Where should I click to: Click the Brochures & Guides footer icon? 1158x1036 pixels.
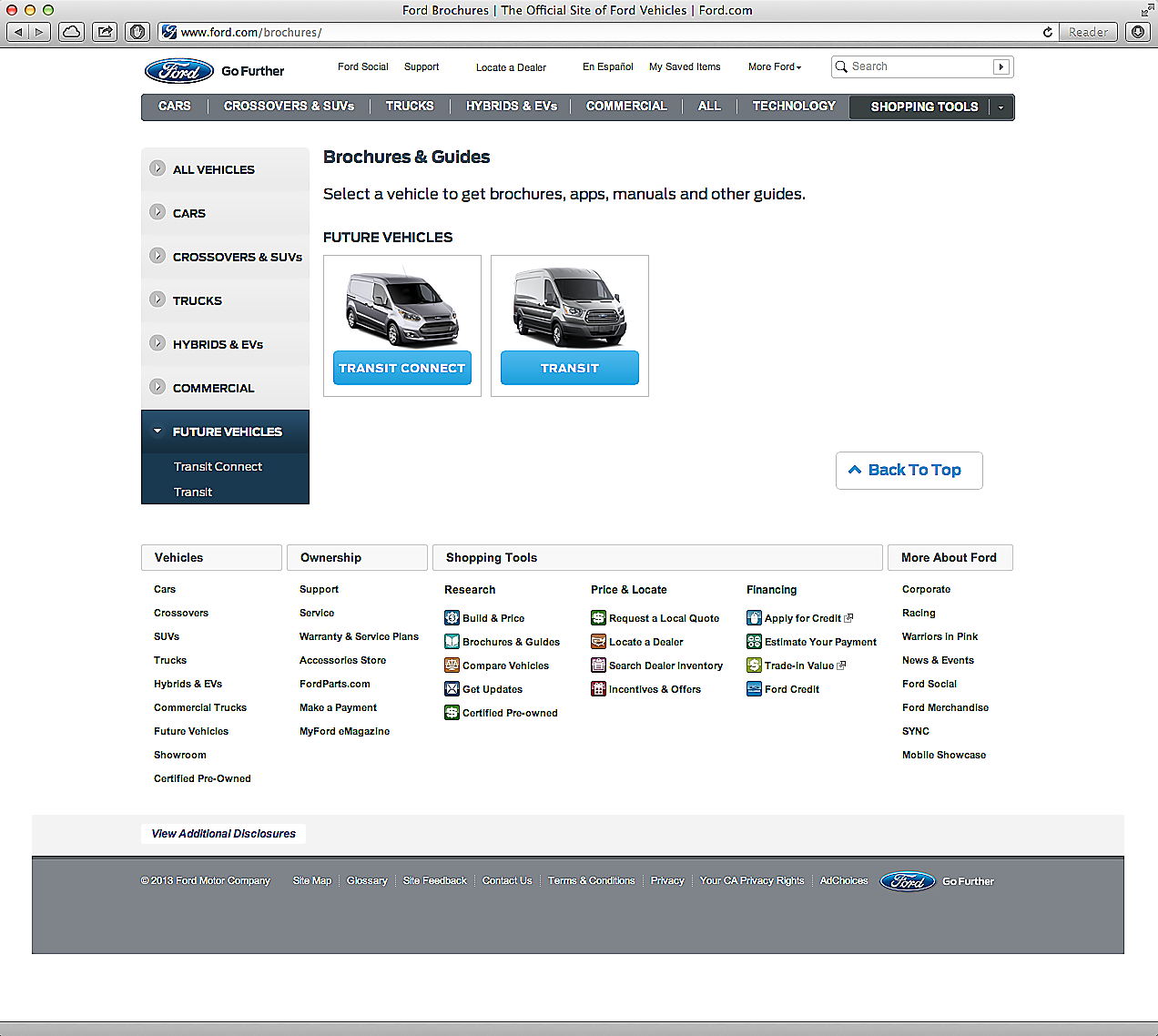[452, 642]
